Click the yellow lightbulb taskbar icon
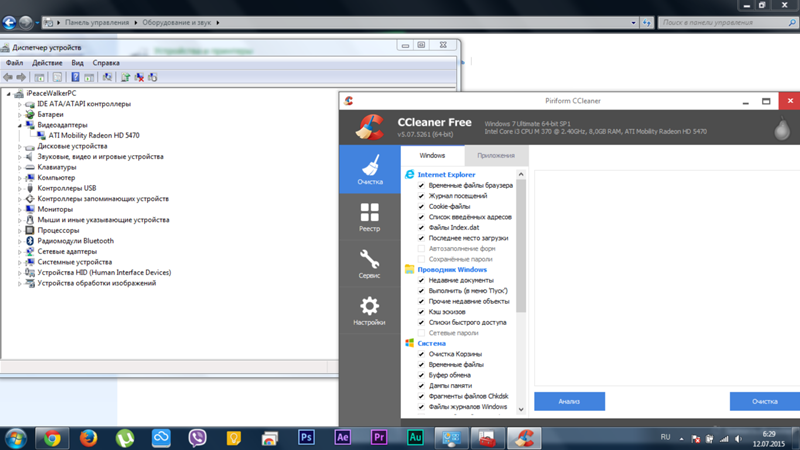Viewport: 800px width, 450px height. click(233, 438)
